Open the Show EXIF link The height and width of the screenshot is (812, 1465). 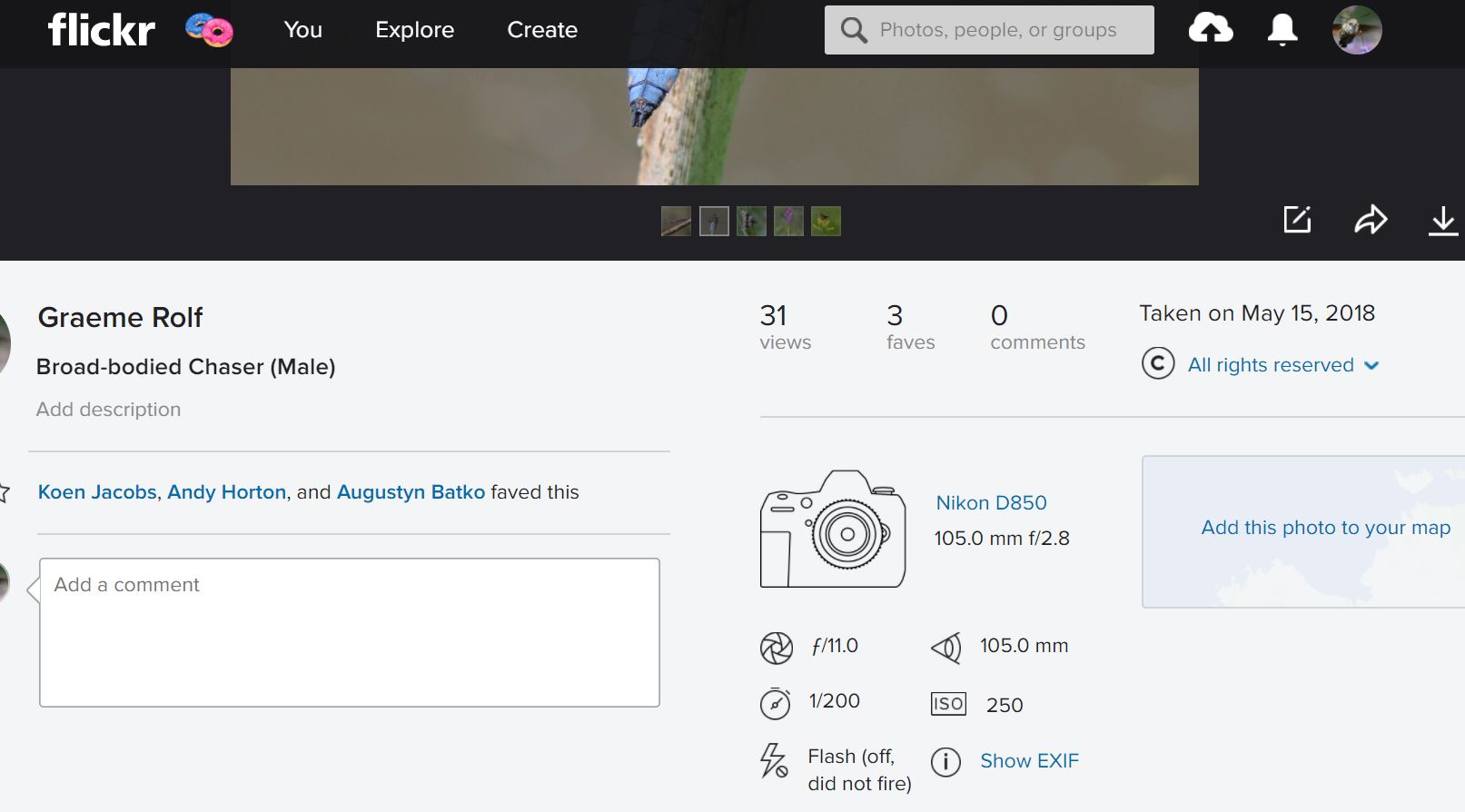point(1029,761)
